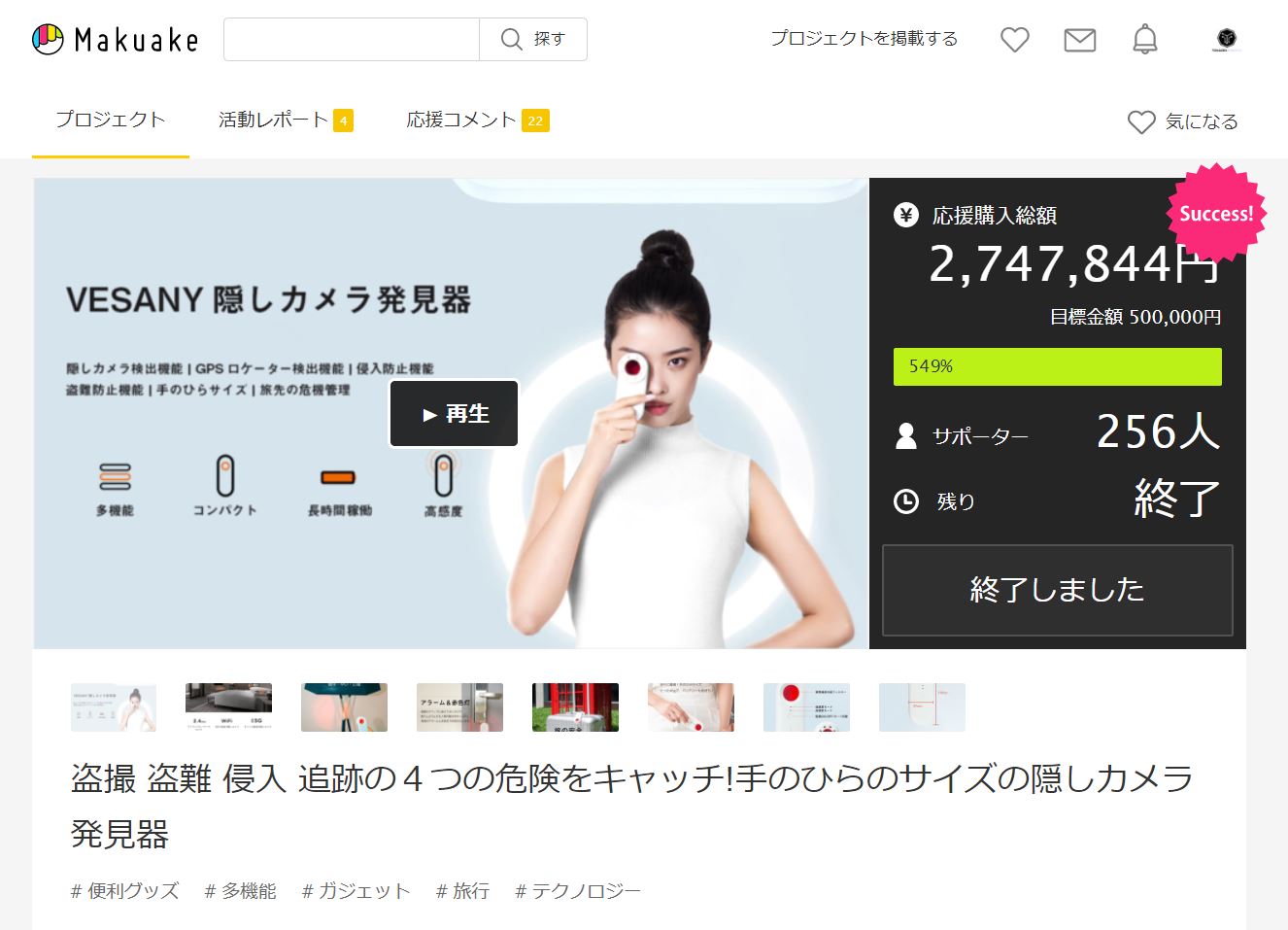
Task: Click the 残り clock icon
Action: click(906, 501)
